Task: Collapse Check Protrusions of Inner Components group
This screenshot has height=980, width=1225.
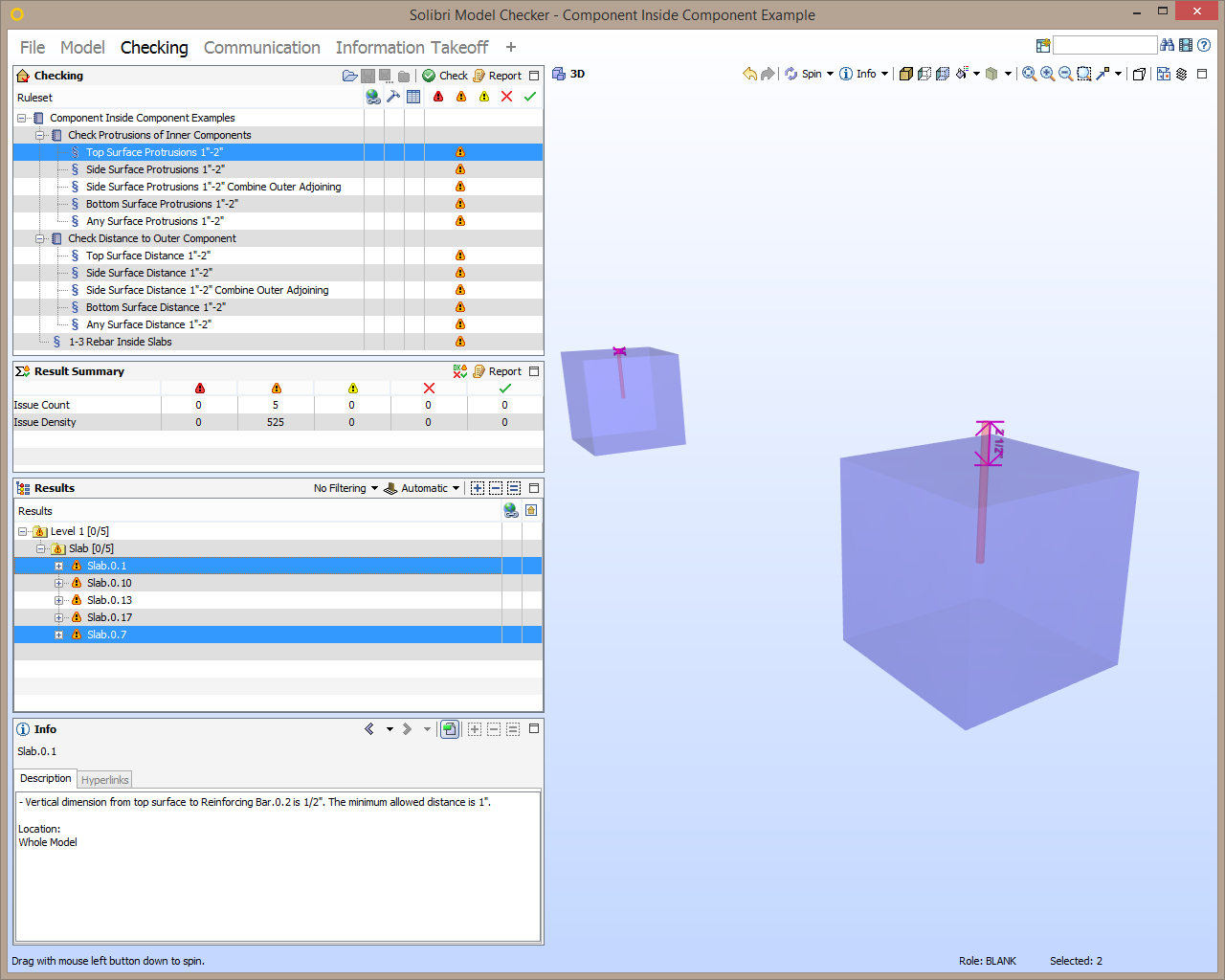Action: [x=40, y=136]
